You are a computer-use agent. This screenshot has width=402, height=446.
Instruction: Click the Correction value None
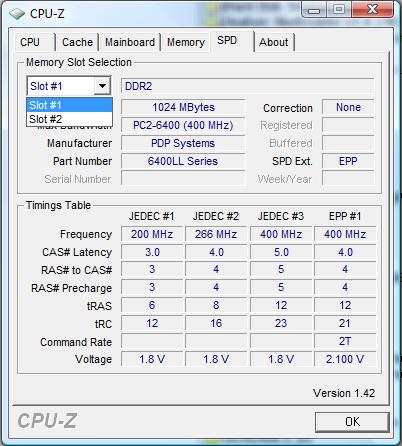pyautogui.click(x=348, y=107)
